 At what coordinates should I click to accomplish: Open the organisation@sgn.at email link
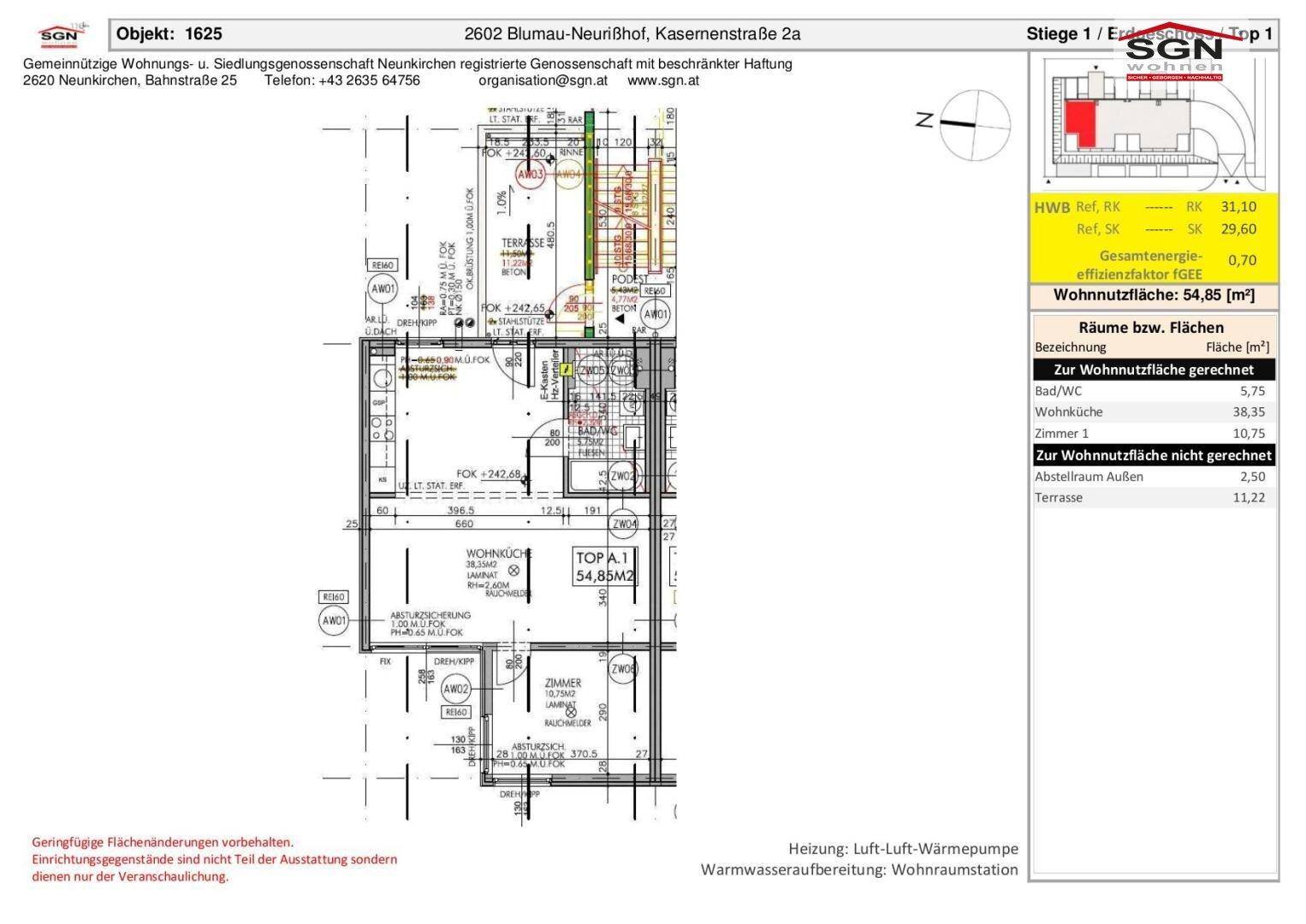point(543,80)
